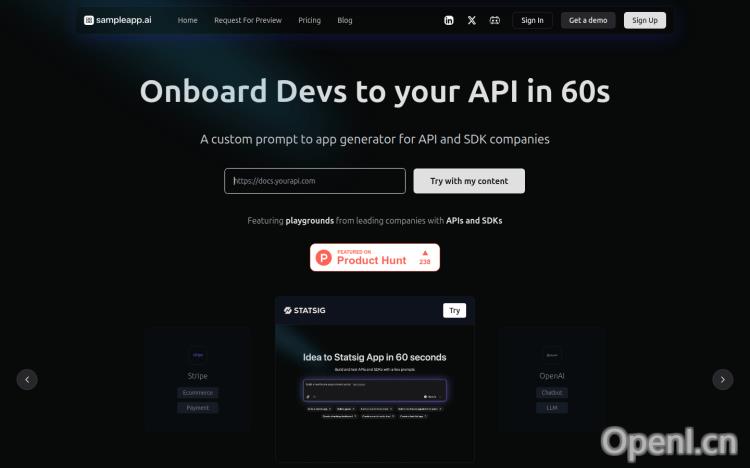Go to previous carousel slide

pos(27,379)
